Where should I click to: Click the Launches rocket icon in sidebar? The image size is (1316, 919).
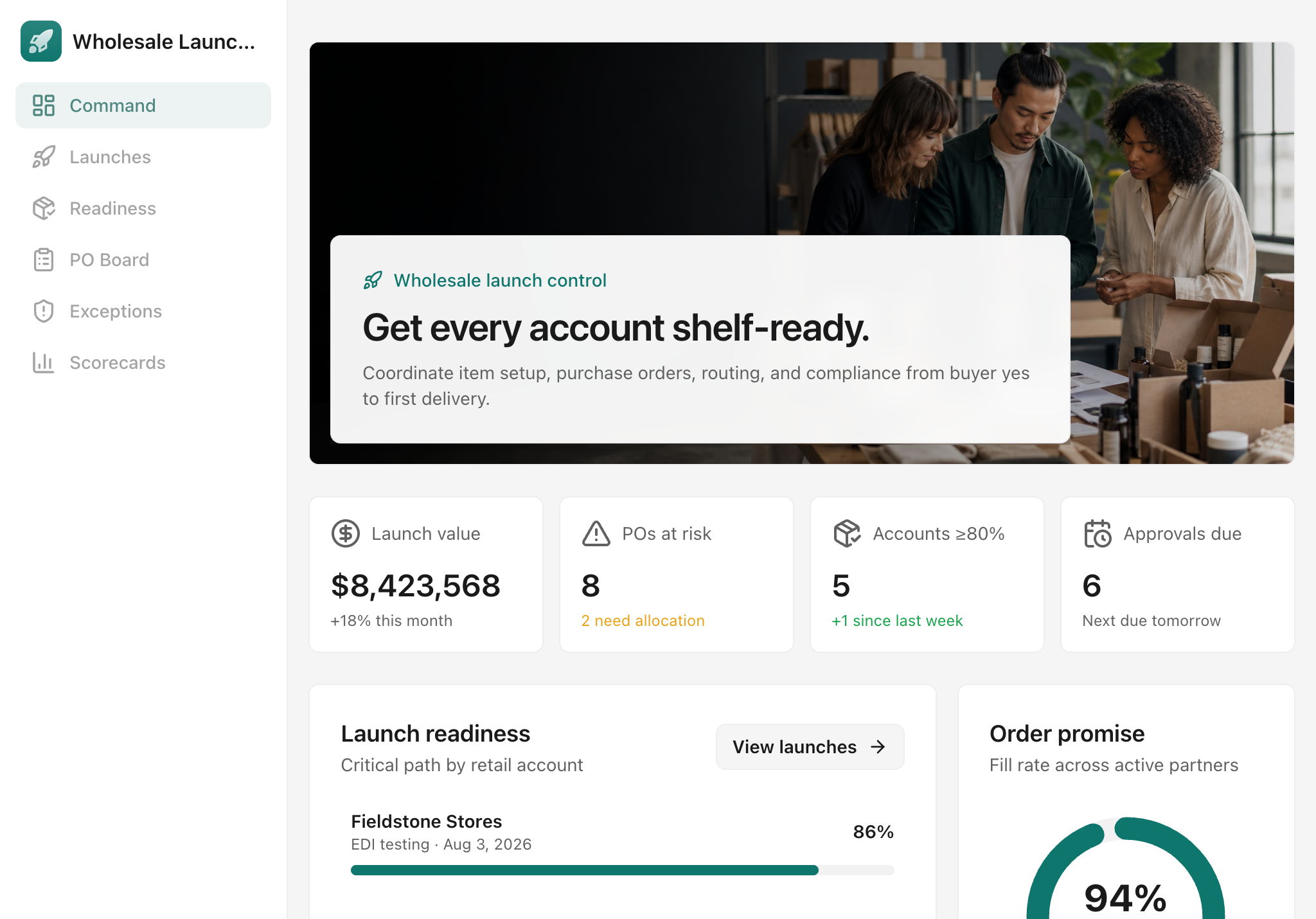(44, 157)
